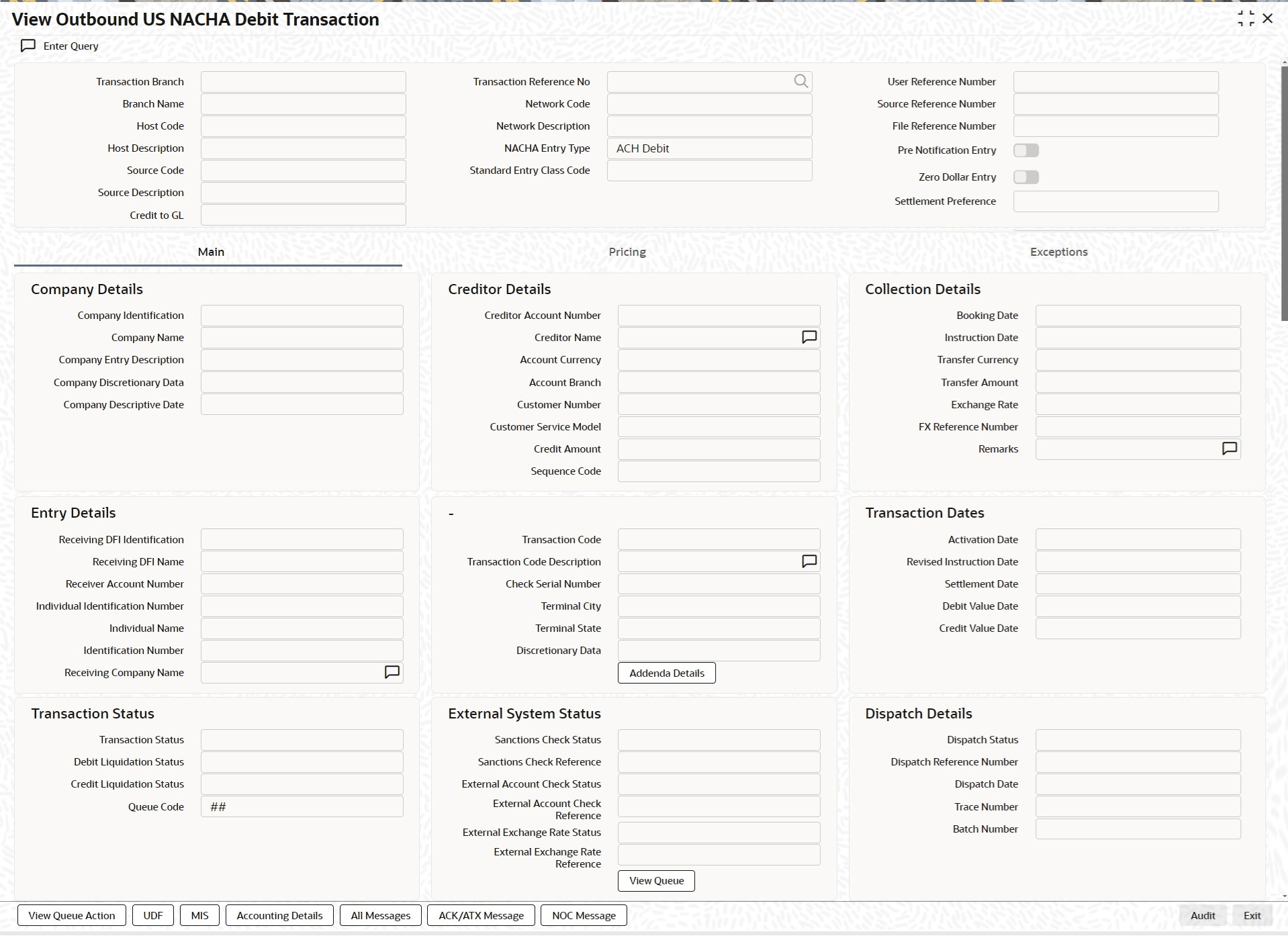1288x936 pixels.
Task: Select the Trace Number field
Action: [x=1138, y=807]
